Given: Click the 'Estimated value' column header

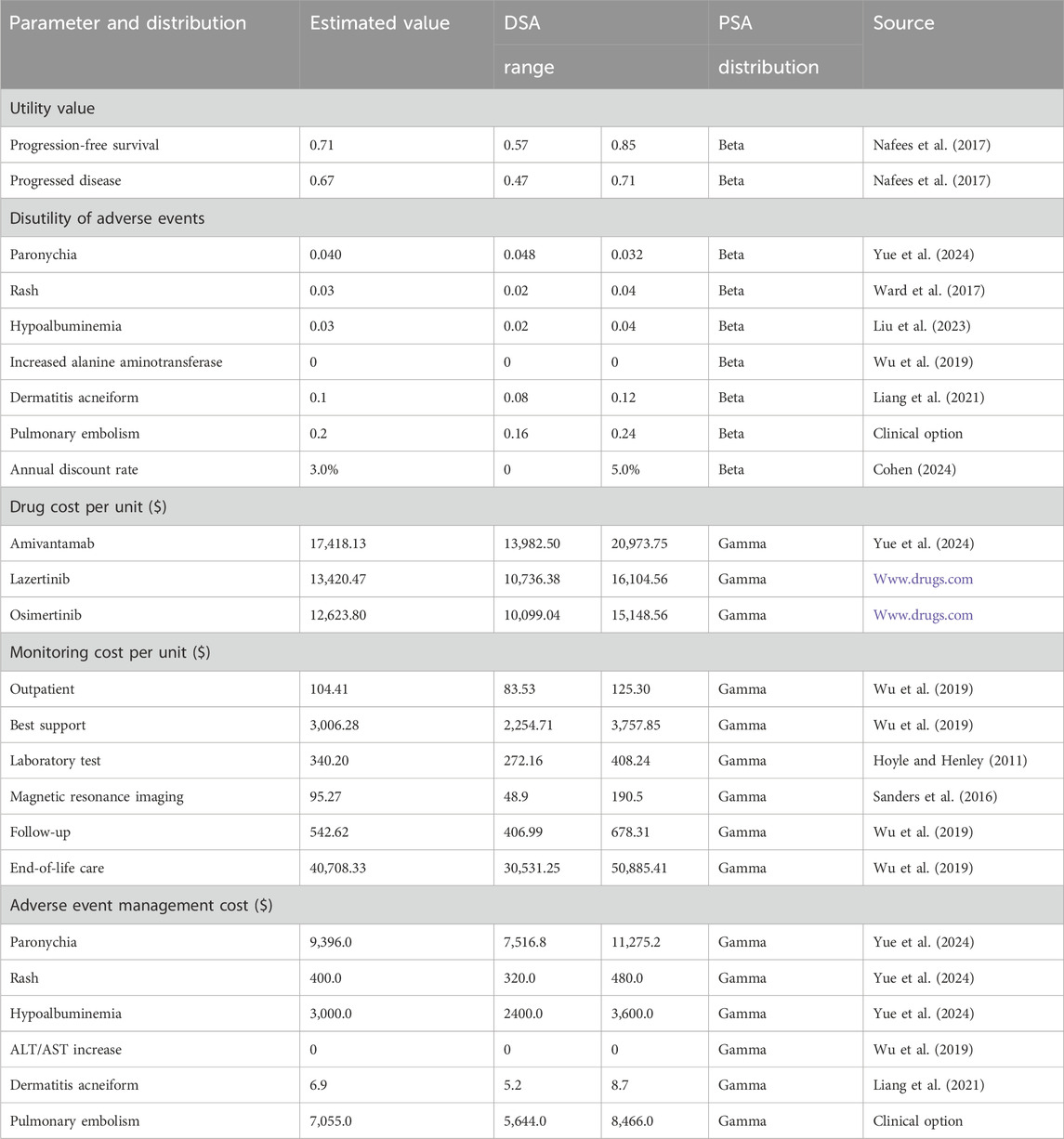Looking at the screenshot, I should (x=380, y=23).
